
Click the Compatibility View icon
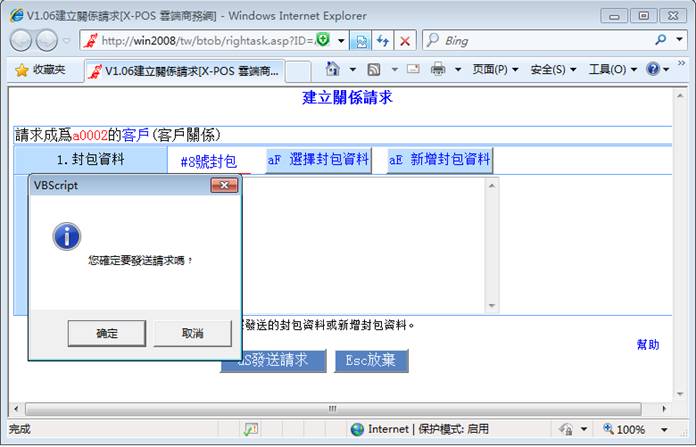pyautogui.click(x=361, y=41)
